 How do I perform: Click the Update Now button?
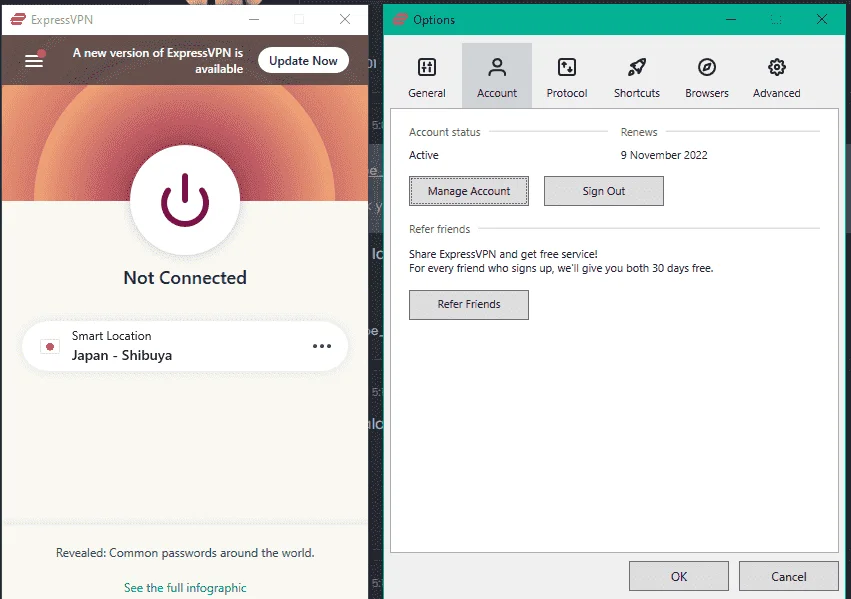pyautogui.click(x=303, y=61)
